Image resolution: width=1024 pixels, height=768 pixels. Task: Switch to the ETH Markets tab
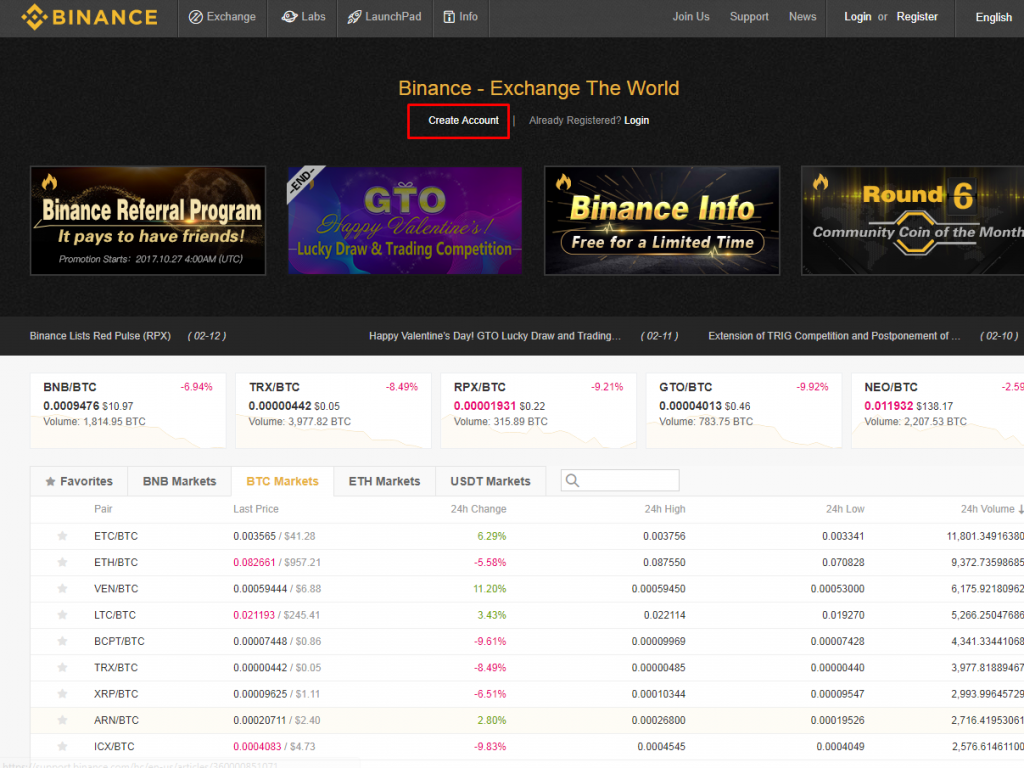[x=384, y=481]
